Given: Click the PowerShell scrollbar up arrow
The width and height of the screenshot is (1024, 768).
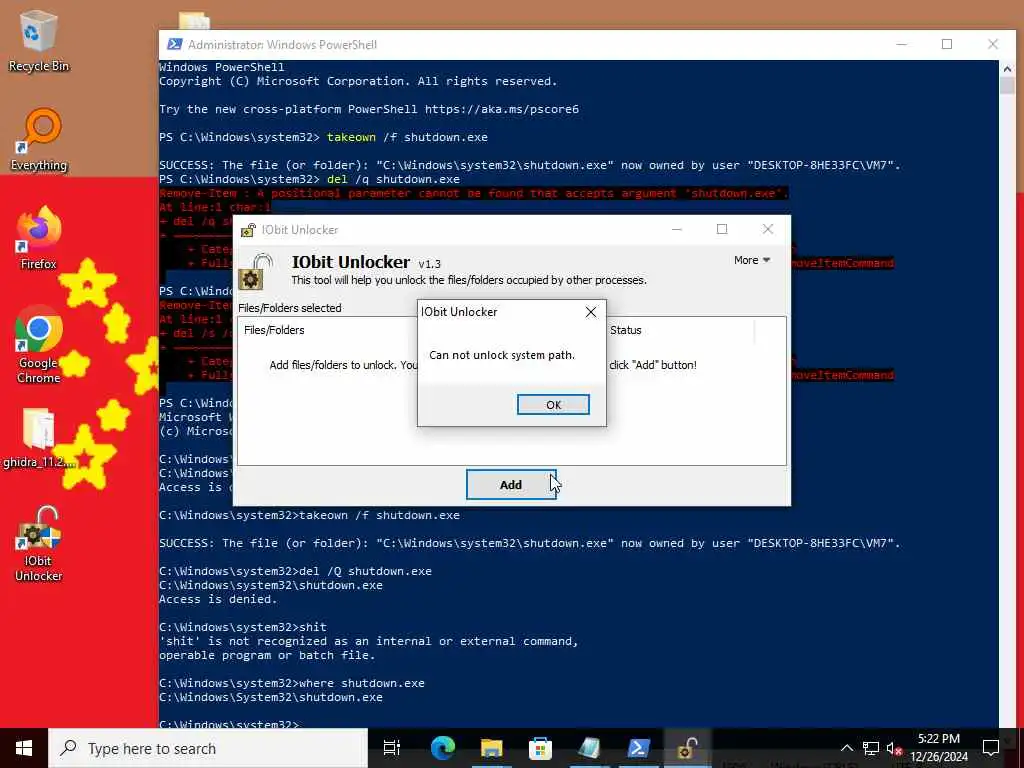Looking at the screenshot, I should tap(1006, 69).
